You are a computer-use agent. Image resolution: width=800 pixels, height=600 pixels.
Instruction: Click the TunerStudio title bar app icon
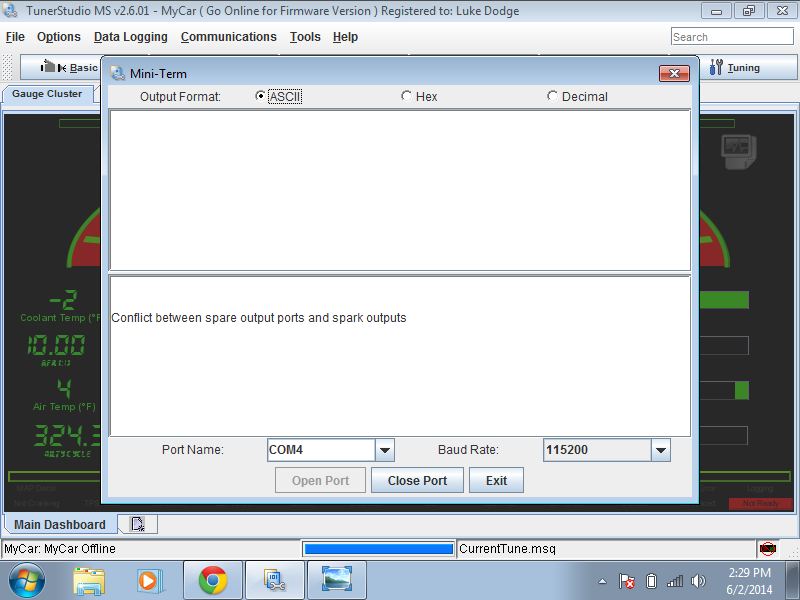coord(11,10)
